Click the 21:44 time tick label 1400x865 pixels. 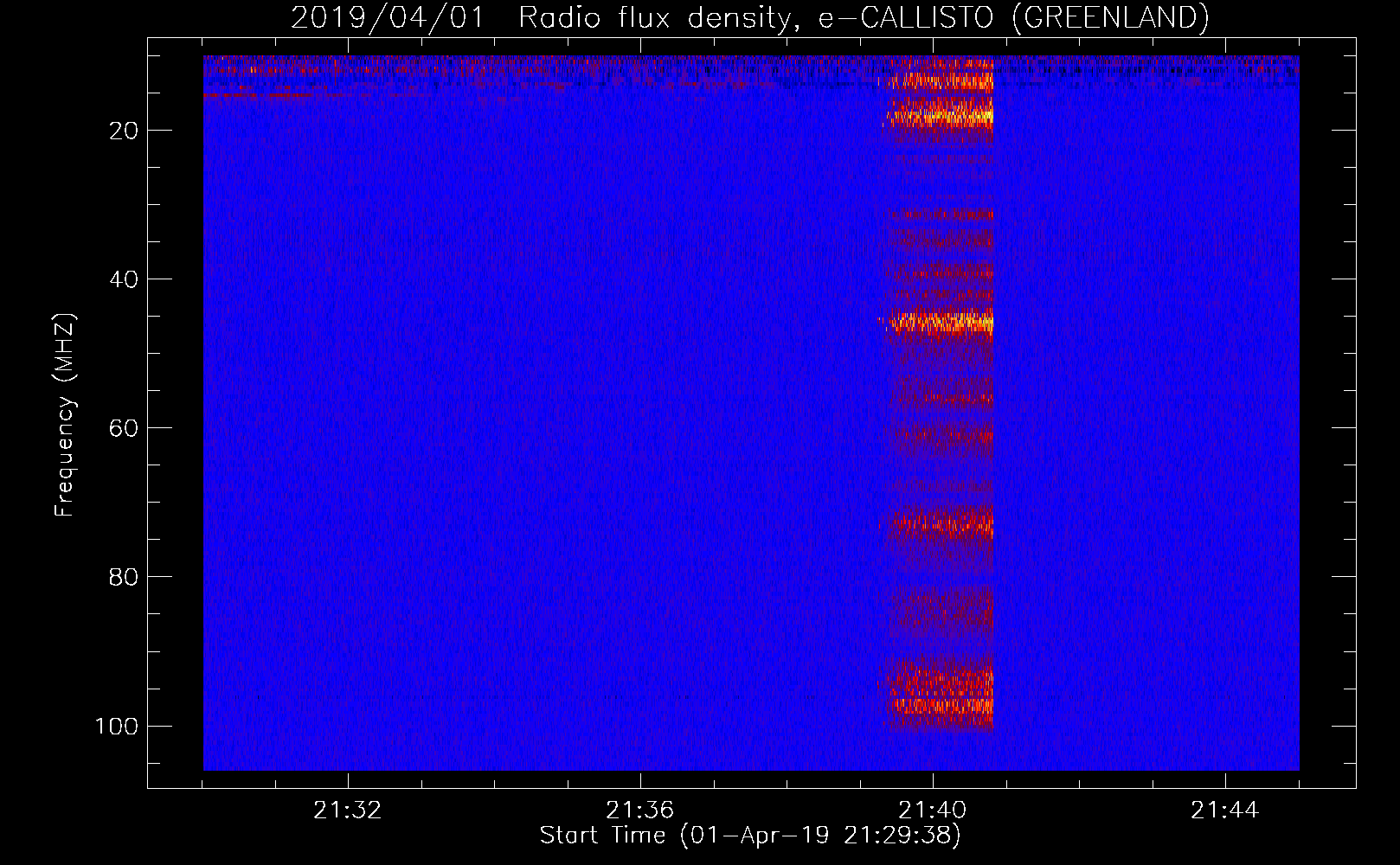[1225, 811]
